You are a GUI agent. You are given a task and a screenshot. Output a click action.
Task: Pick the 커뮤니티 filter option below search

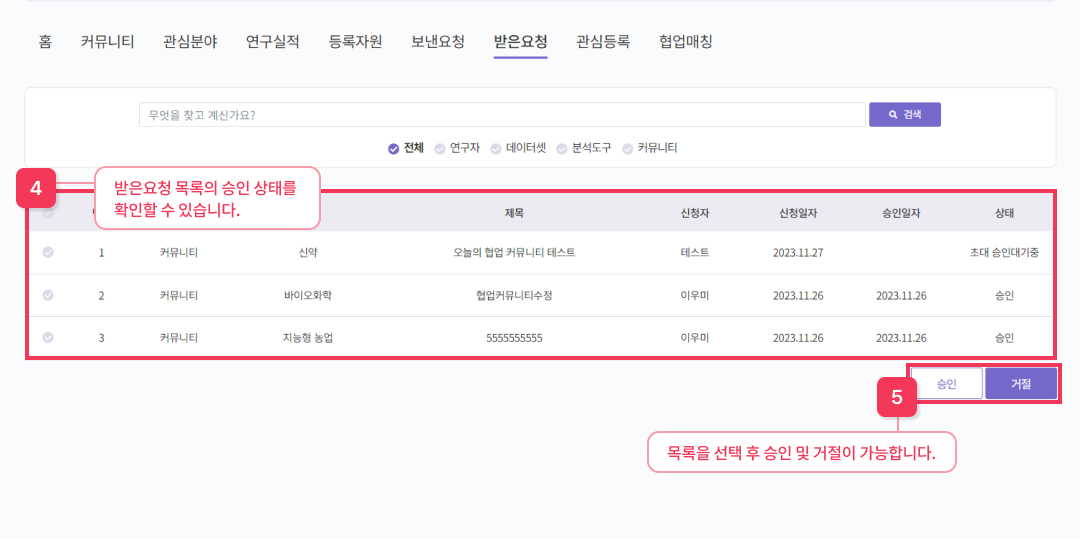tap(650, 148)
